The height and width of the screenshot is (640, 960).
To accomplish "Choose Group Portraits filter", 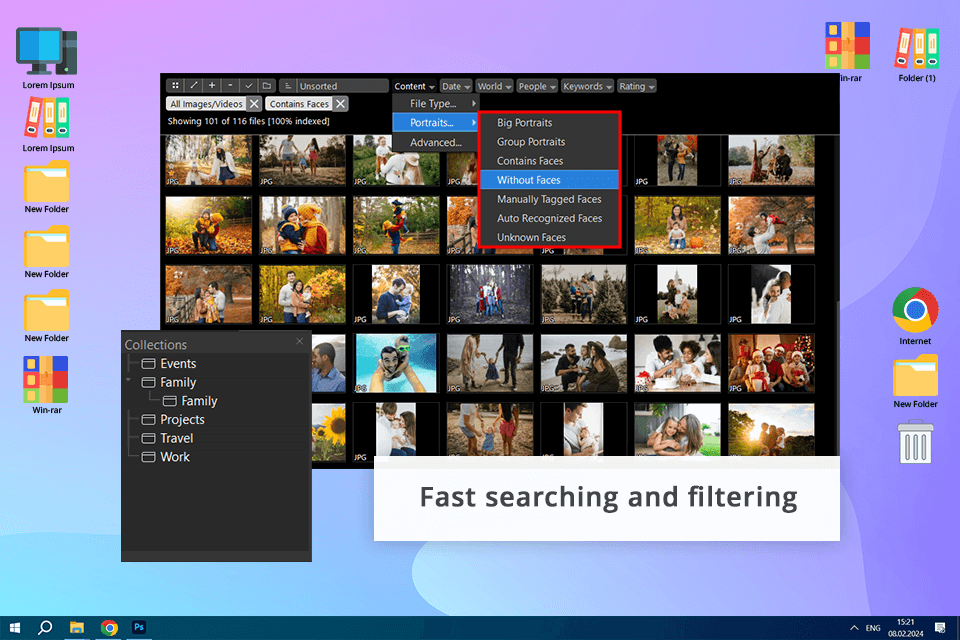I will (x=549, y=141).
